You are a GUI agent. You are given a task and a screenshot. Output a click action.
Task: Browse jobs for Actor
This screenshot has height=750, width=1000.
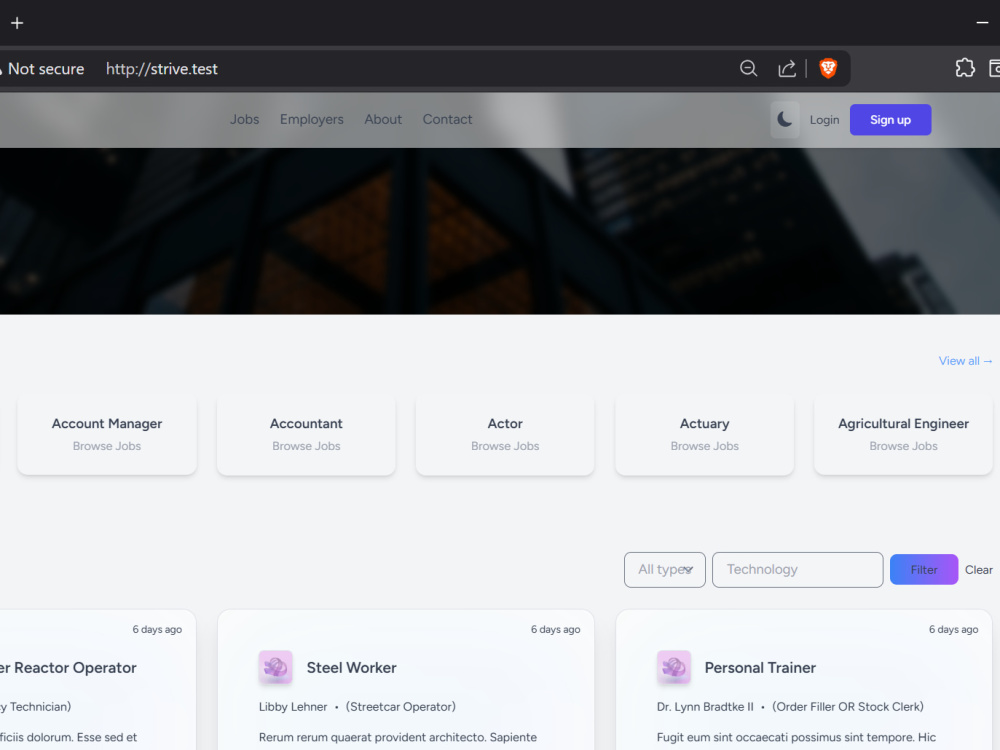tap(505, 434)
